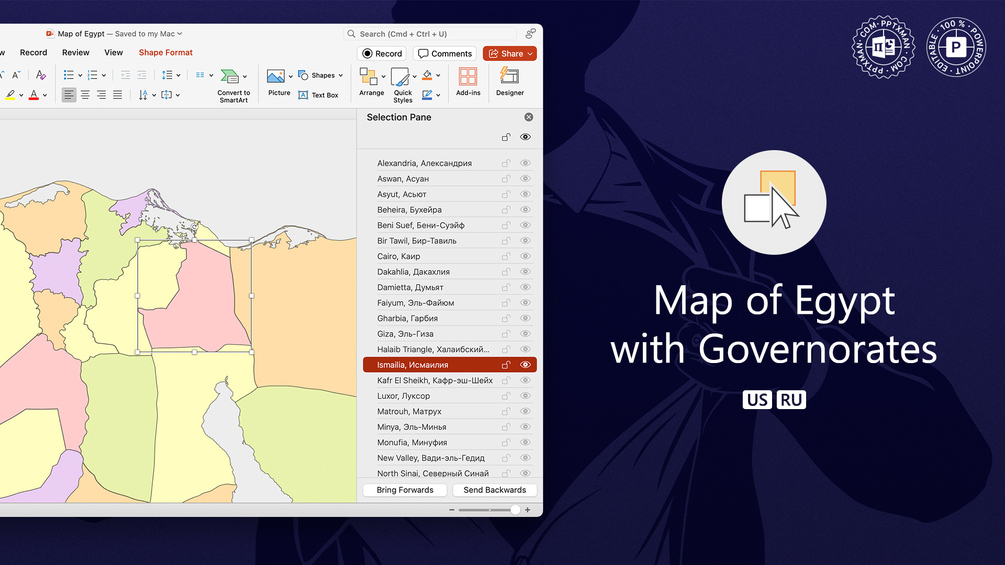
Task: Click Bring Forwards button
Action: tap(405, 490)
